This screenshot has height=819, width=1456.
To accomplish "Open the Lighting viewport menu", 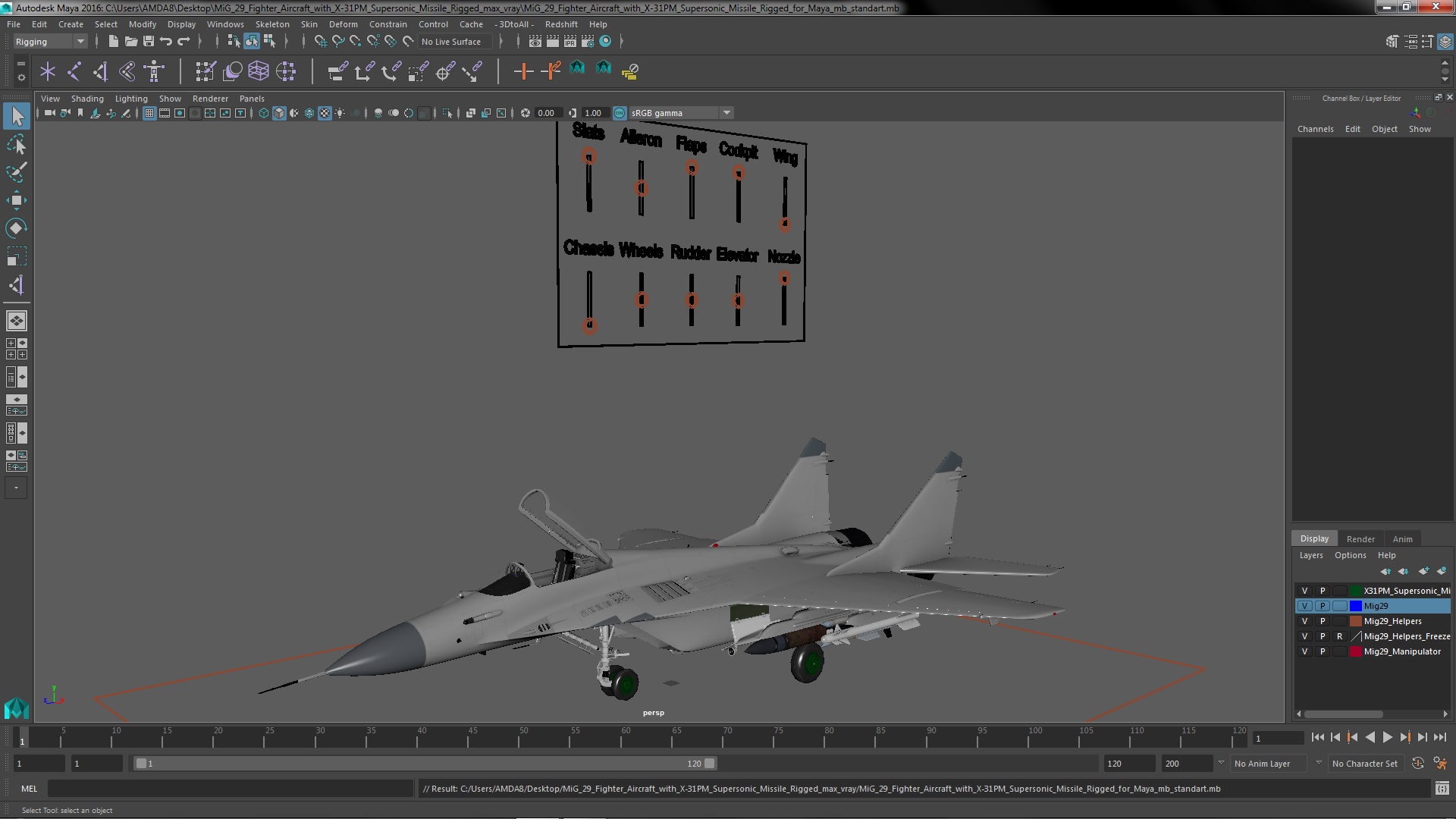I will (x=131, y=99).
